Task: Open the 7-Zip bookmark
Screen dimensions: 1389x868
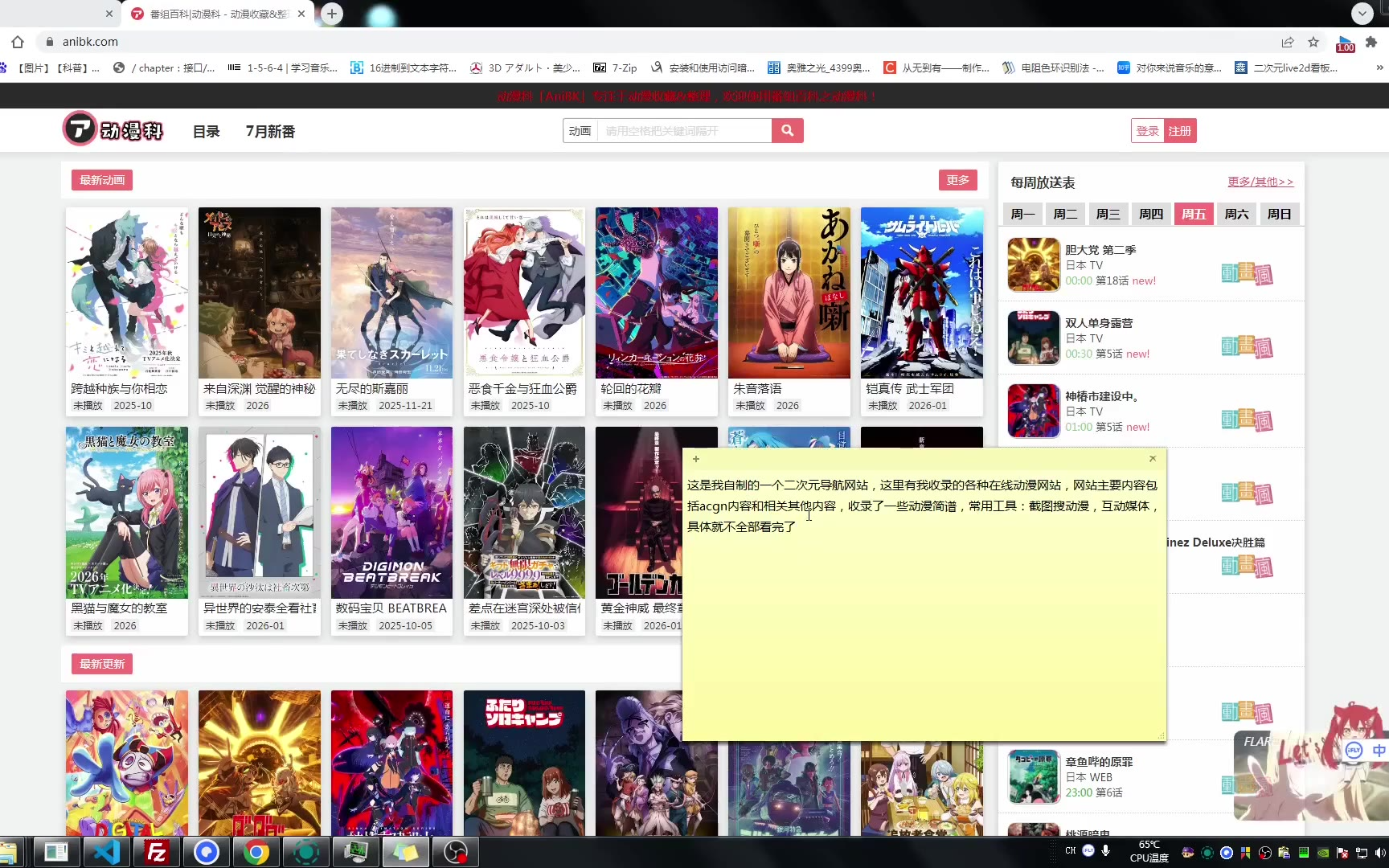Action: 615,68
